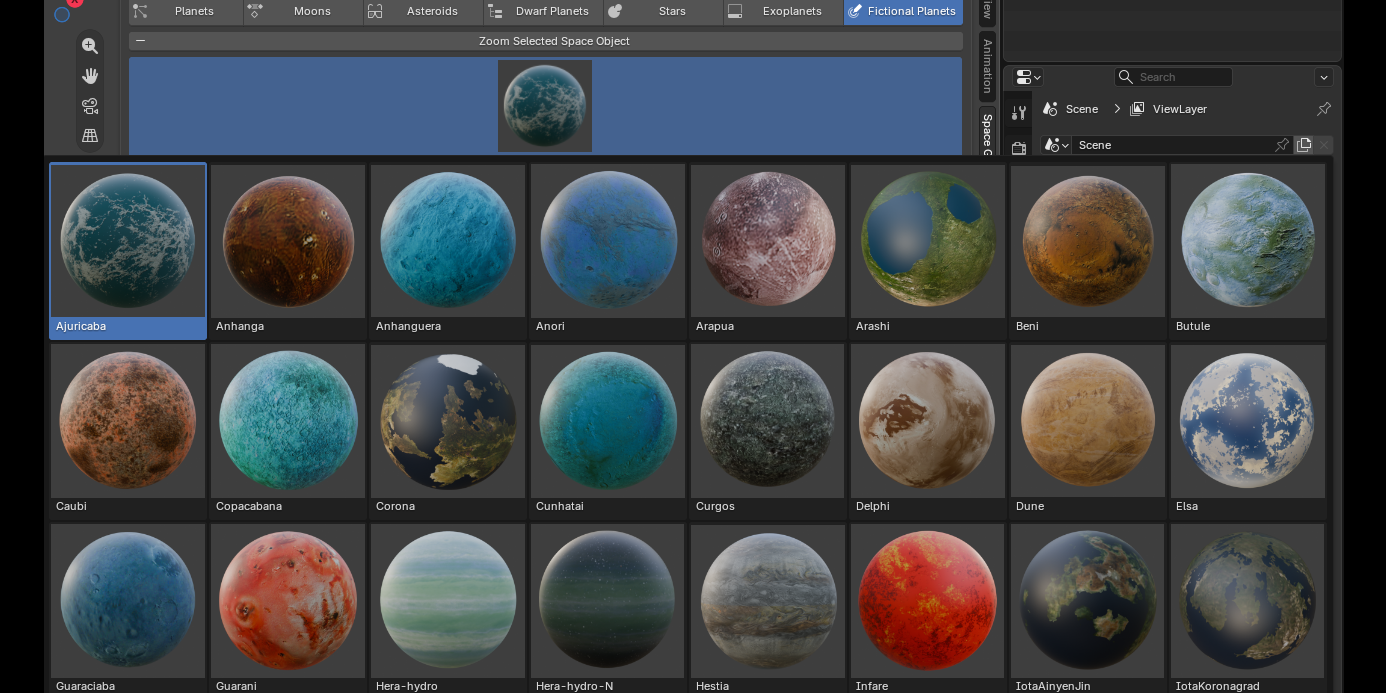This screenshot has height=693, width=1386.
Task: Toggle the camera view icon
Action: pos(90,106)
